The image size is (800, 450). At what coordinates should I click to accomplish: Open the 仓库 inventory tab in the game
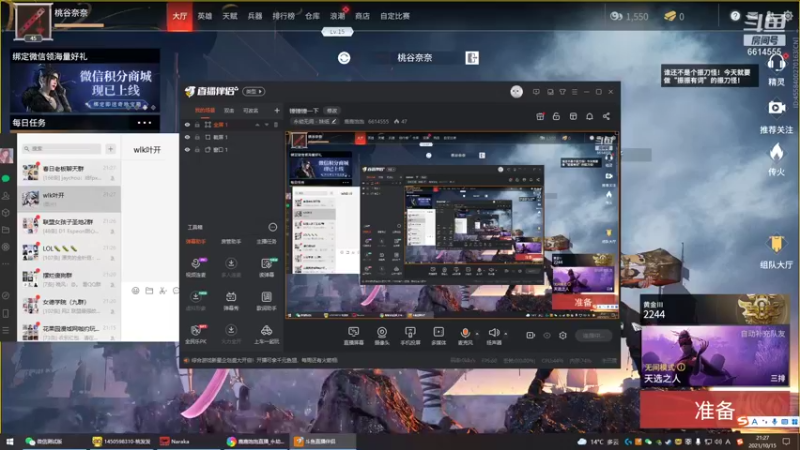point(312,16)
